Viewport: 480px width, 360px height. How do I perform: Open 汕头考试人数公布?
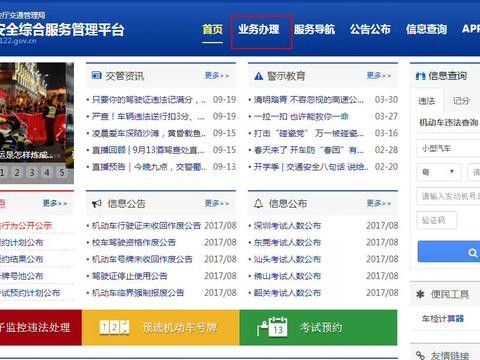[287, 259]
